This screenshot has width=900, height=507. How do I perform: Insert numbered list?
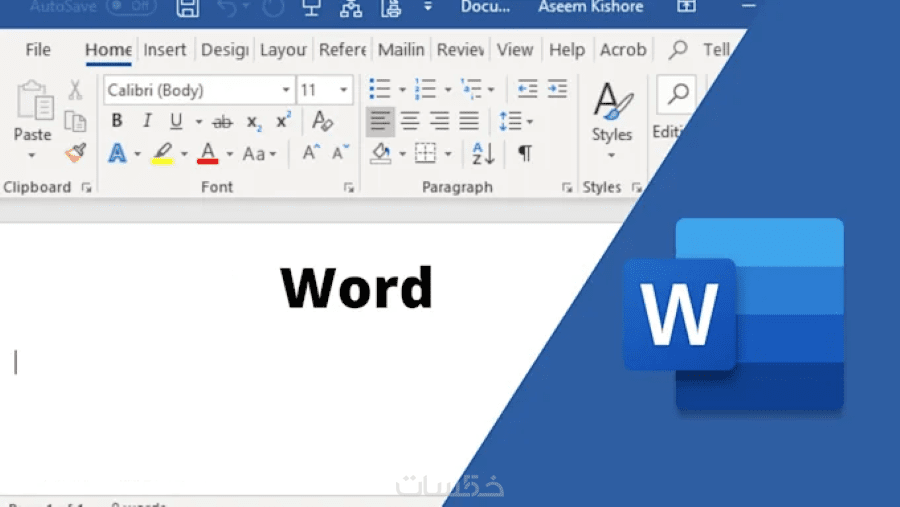point(425,89)
